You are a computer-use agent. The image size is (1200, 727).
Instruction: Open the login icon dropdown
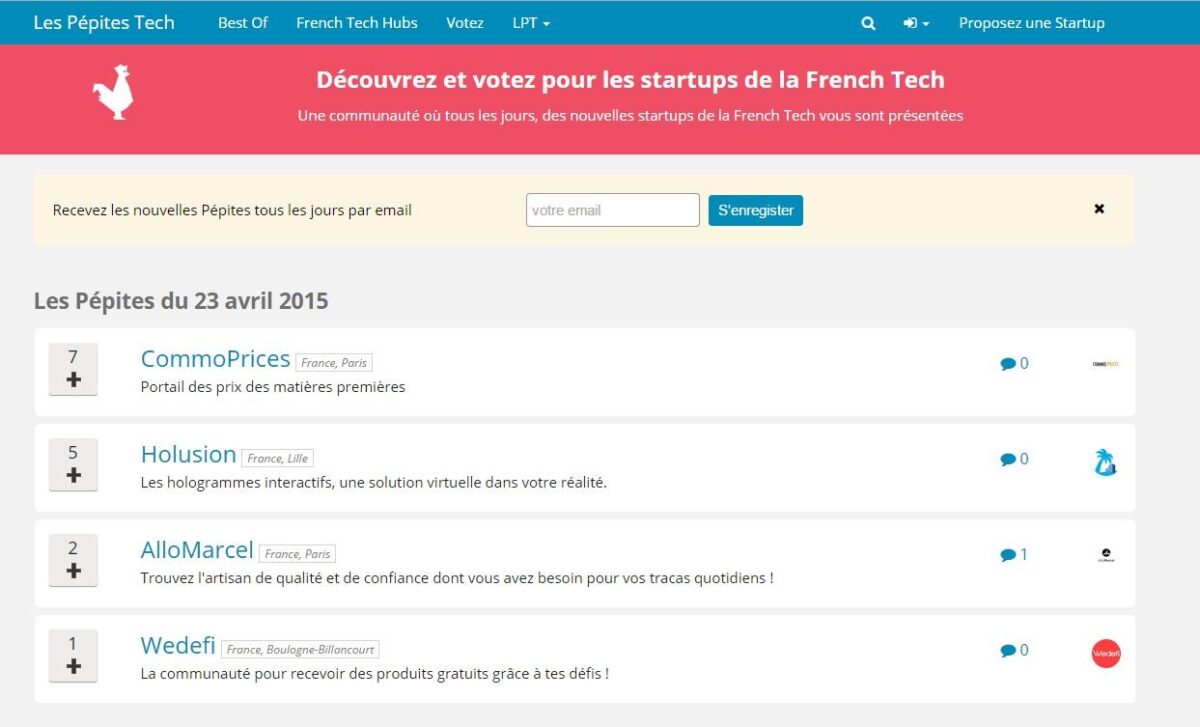click(916, 23)
